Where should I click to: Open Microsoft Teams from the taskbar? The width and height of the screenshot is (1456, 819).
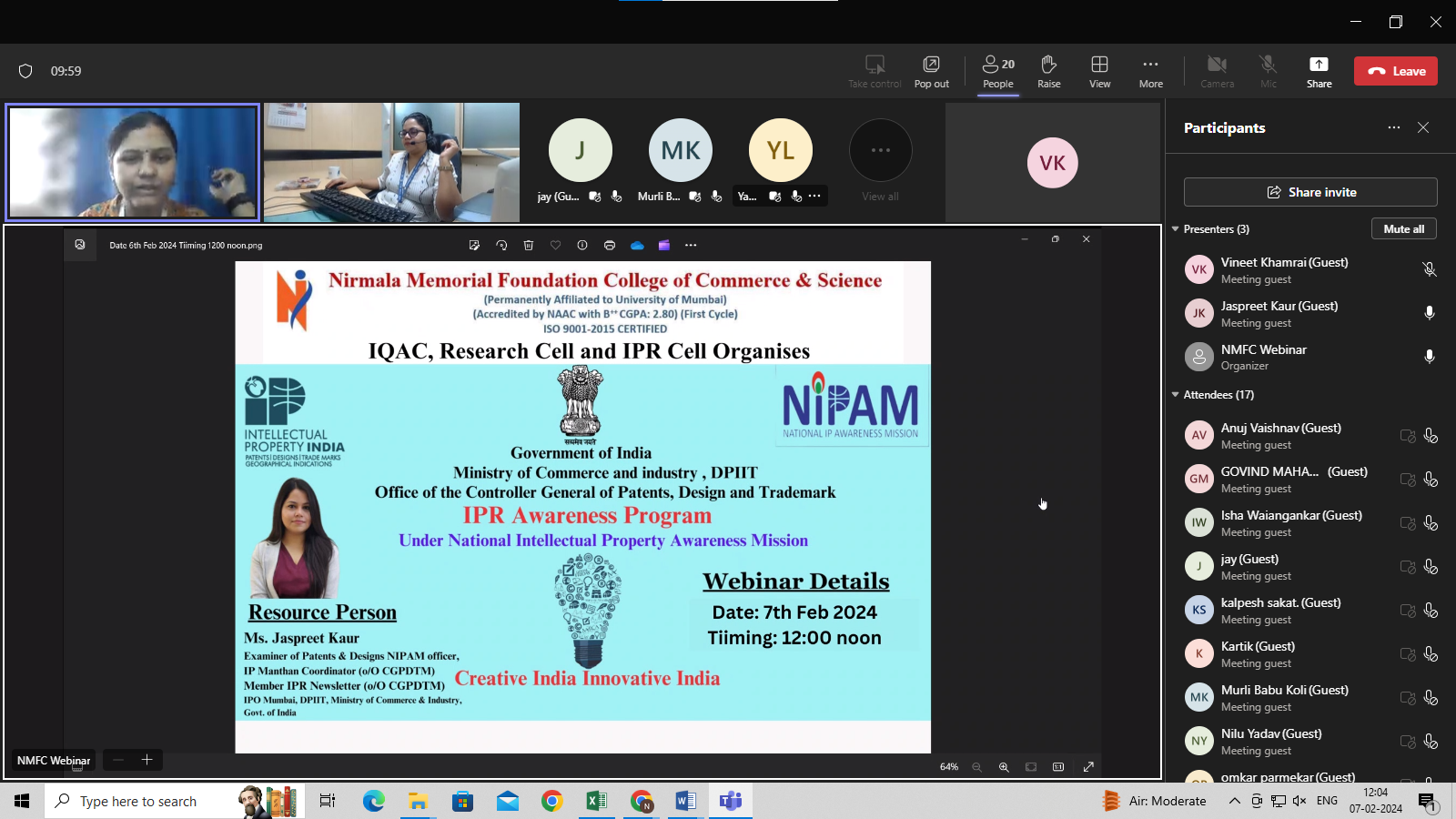point(730,801)
